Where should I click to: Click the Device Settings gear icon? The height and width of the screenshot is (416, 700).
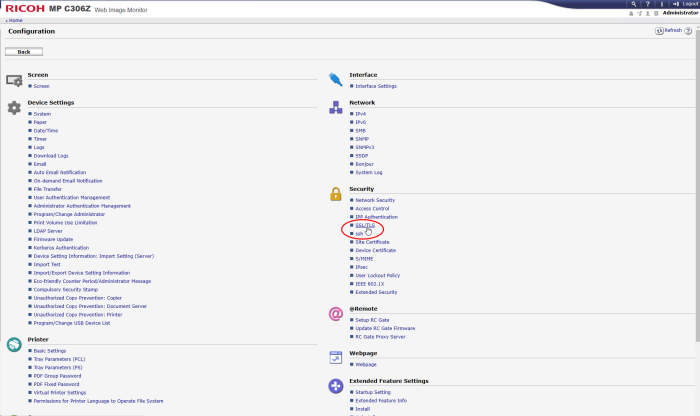click(14, 107)
